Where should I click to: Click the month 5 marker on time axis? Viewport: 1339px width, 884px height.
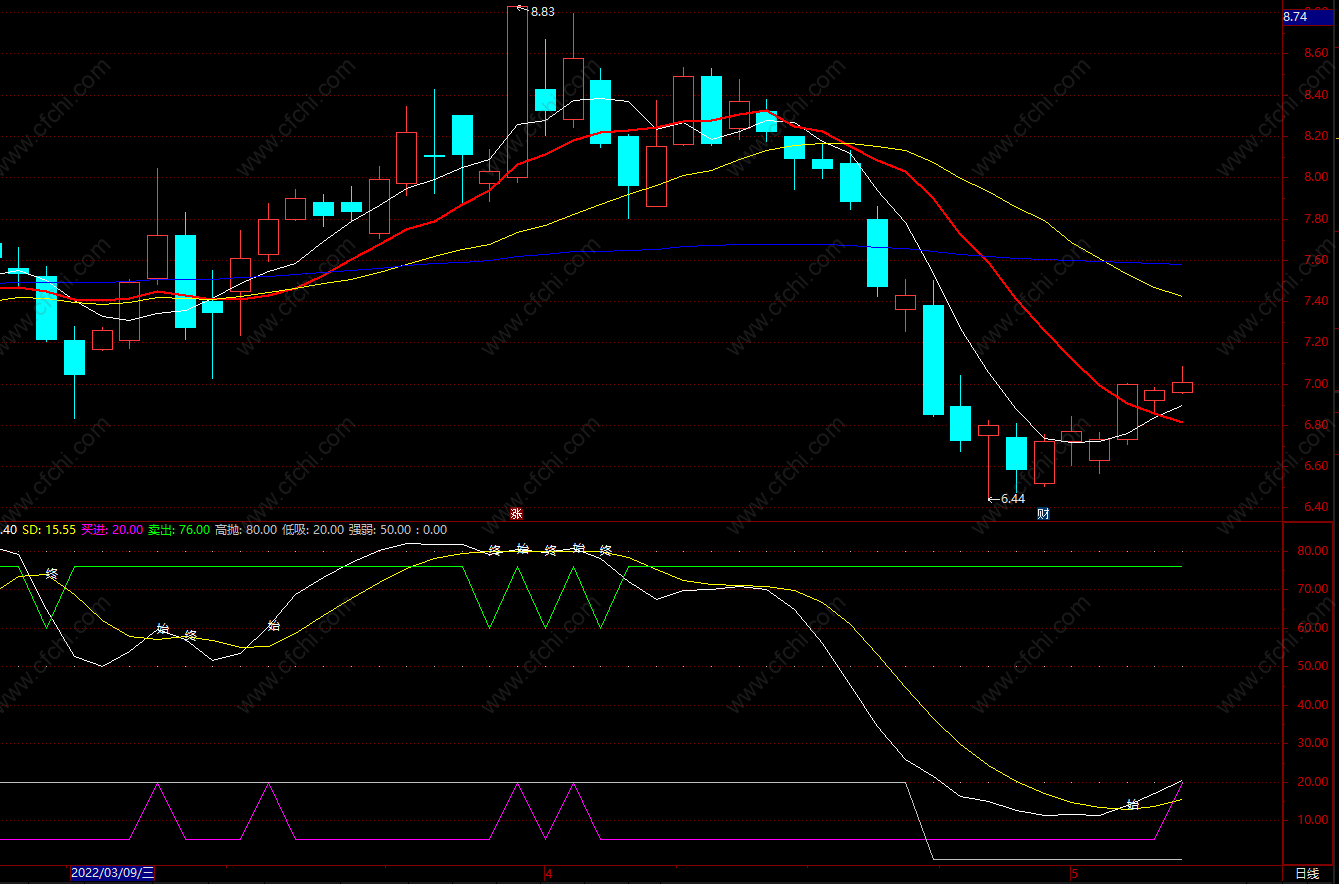coord(1075,874)
